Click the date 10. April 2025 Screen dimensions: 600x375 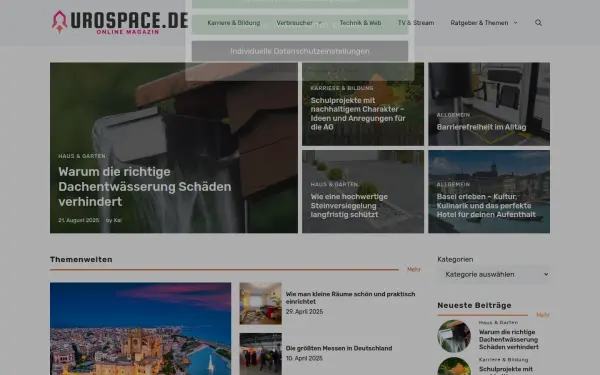click(x=304, y=359)
